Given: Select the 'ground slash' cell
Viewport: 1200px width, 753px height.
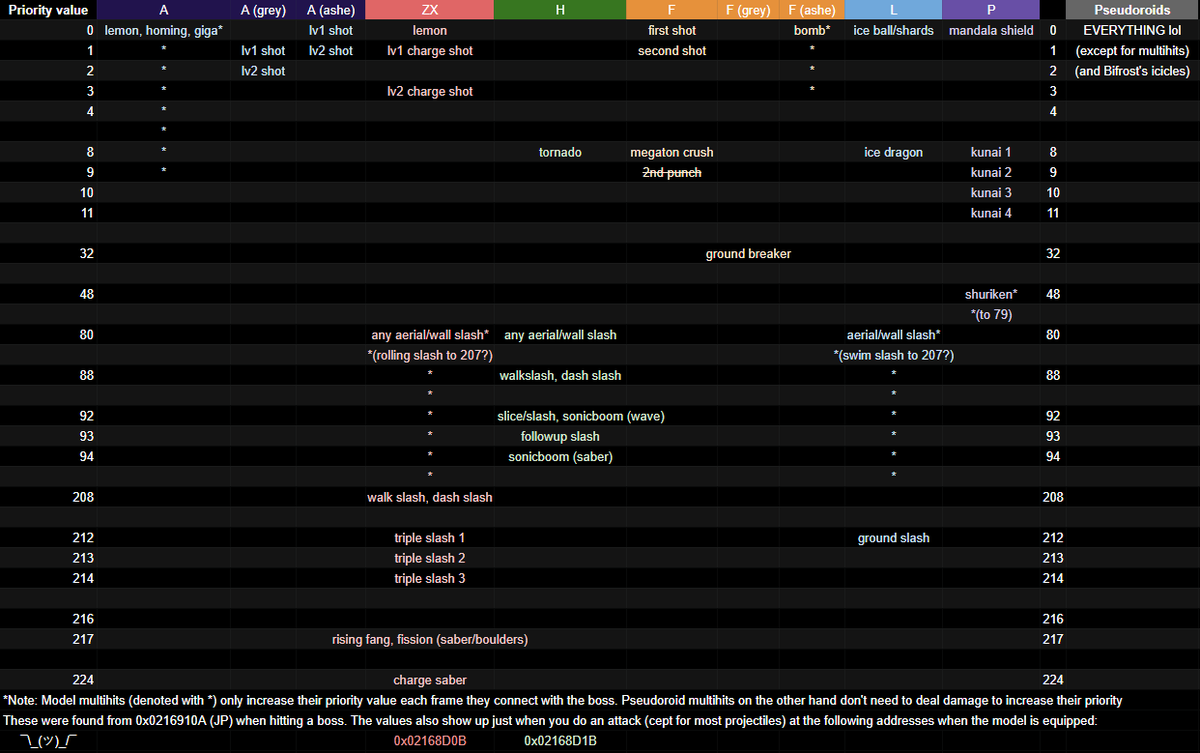Looking at the screenshot, I should (x=893, y=538).
